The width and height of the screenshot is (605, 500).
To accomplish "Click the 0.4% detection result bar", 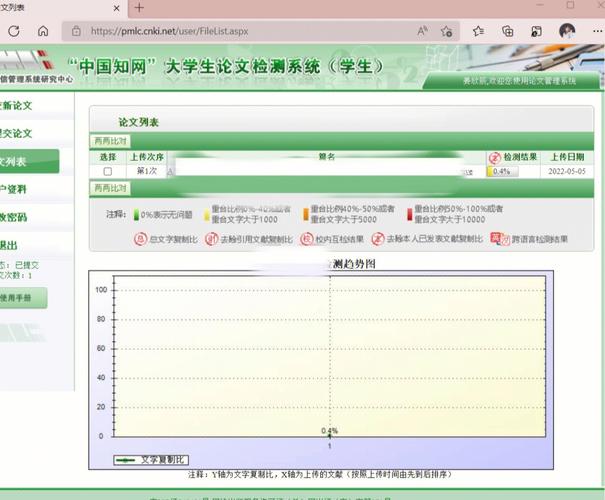I will point(502,171).
